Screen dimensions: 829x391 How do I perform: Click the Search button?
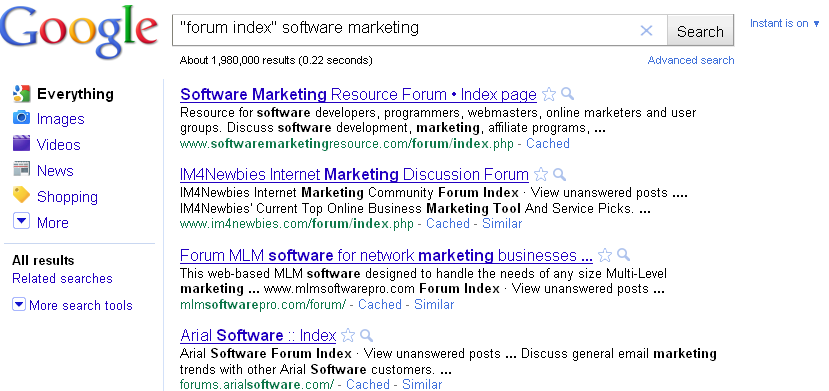point(700,31)
